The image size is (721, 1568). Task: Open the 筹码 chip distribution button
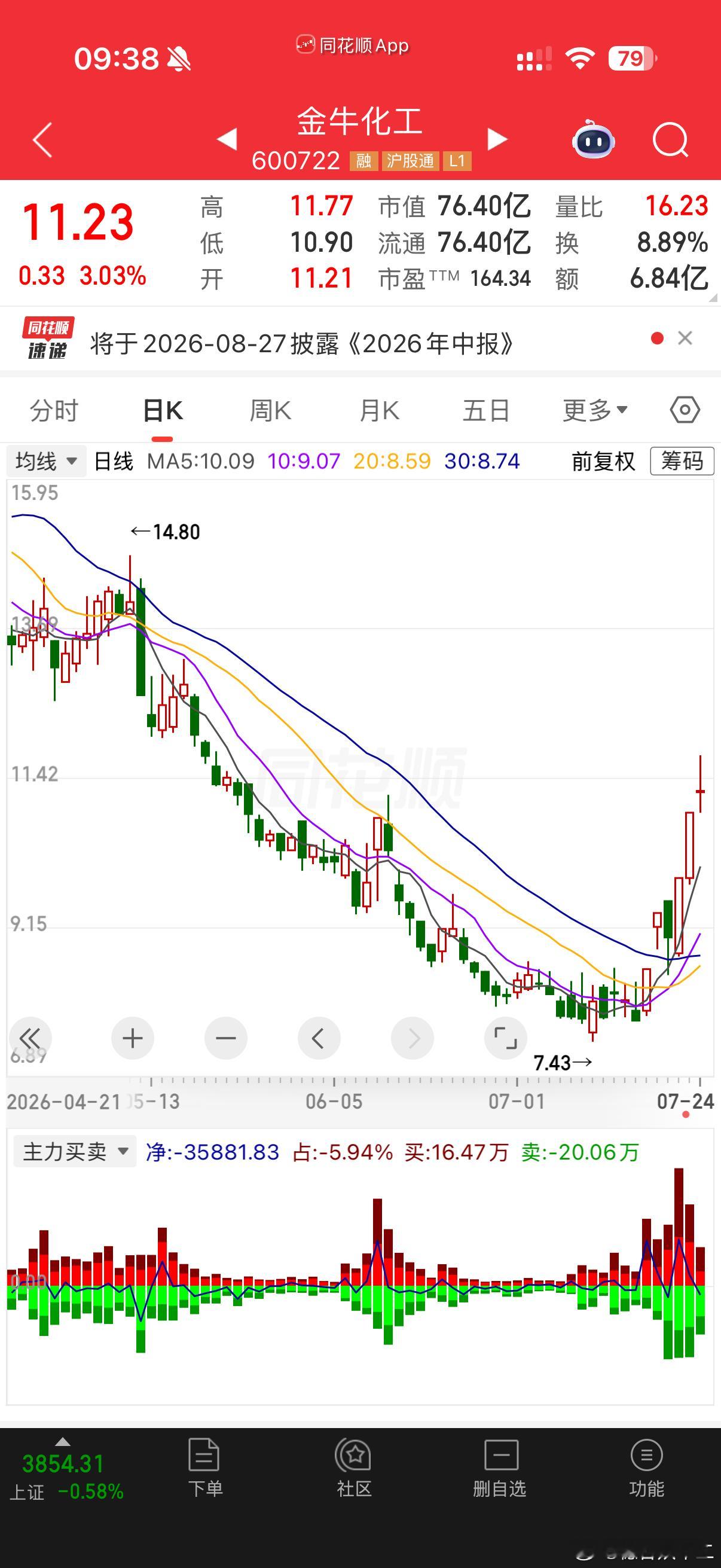point(682,461)
